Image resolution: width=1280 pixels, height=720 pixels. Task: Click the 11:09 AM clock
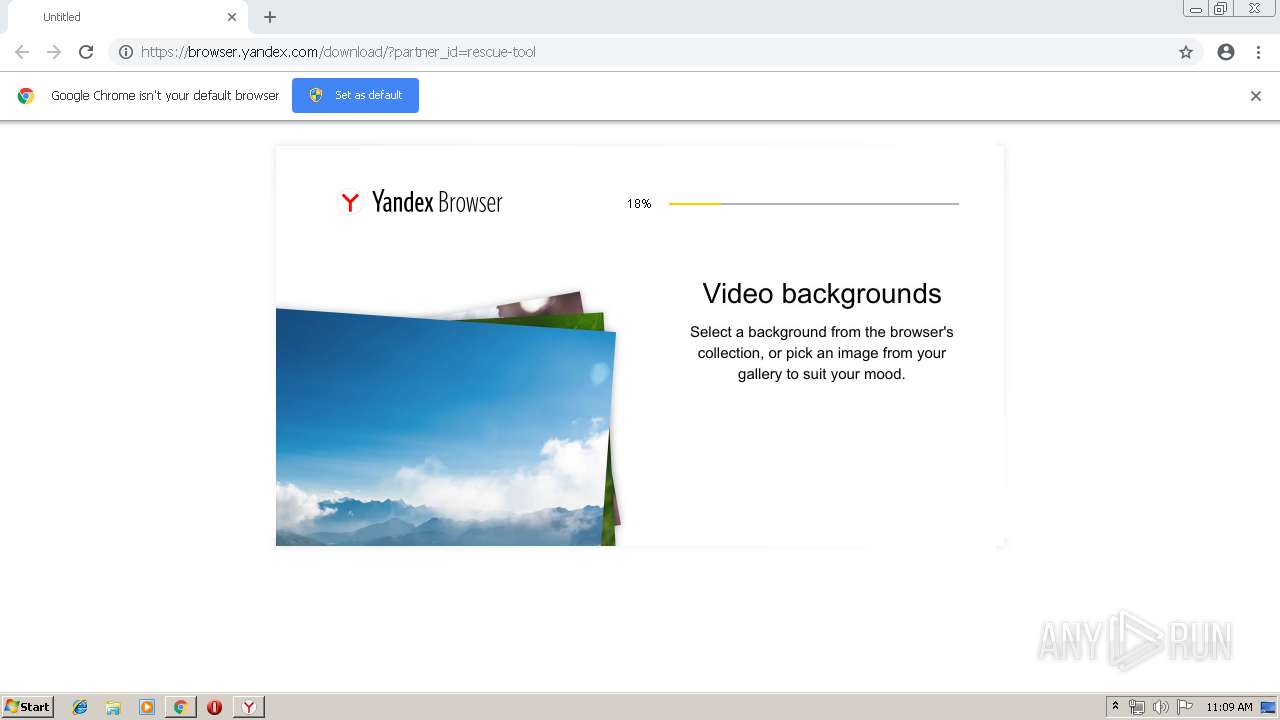point(1229,707)
